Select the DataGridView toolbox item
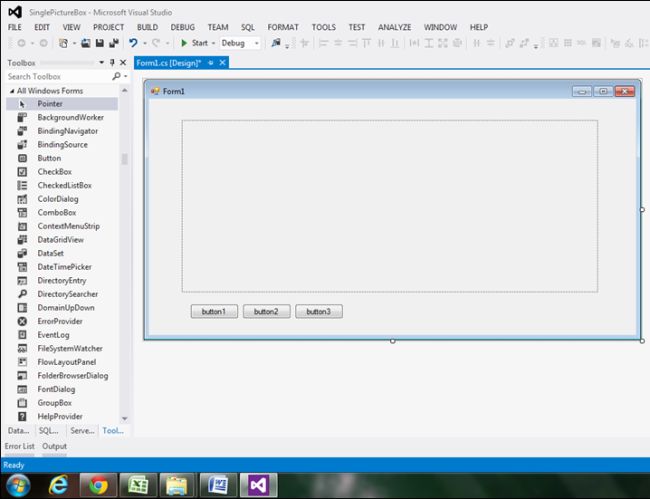Viewport: 650px width, 499px height. (x=60, y=240)
